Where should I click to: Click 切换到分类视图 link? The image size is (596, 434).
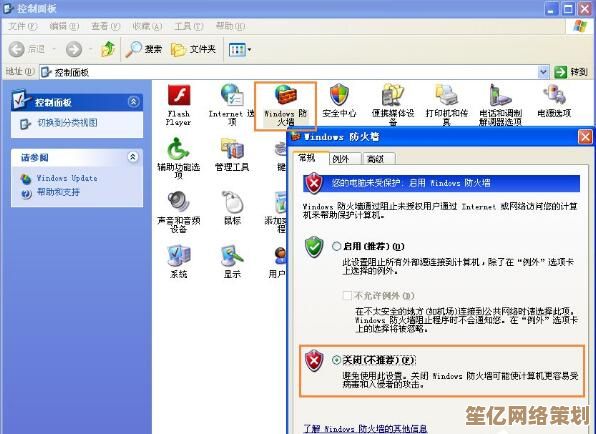pyautogui.click(x=67, y=123)
